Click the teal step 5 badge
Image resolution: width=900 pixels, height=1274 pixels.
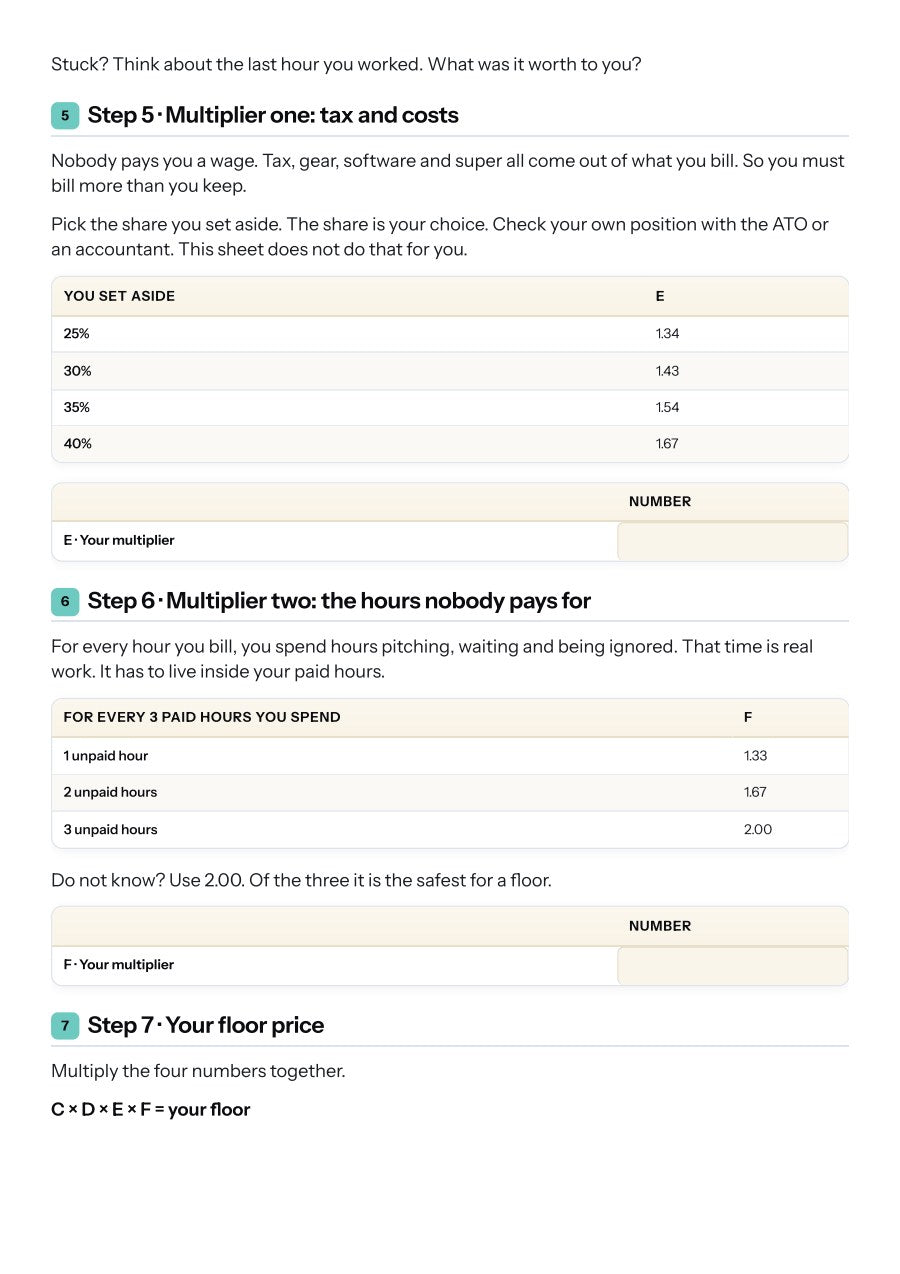(65, 116)
